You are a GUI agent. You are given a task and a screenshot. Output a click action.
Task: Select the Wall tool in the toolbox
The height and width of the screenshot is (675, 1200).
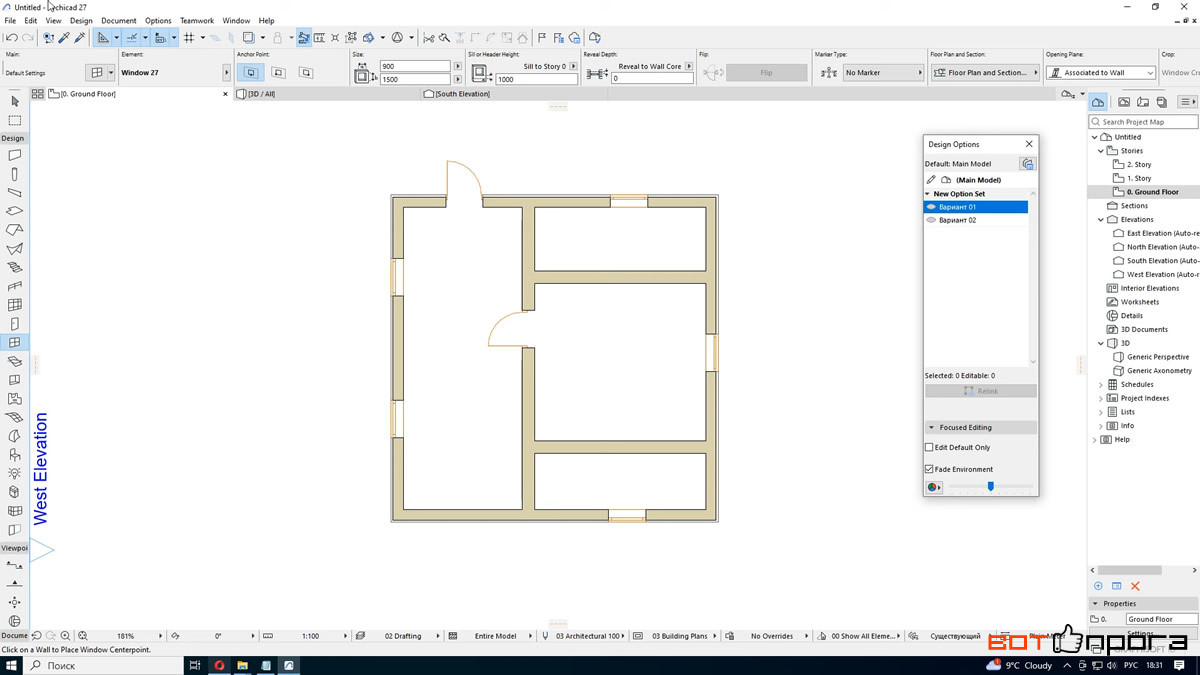click(x=14, y=155)
